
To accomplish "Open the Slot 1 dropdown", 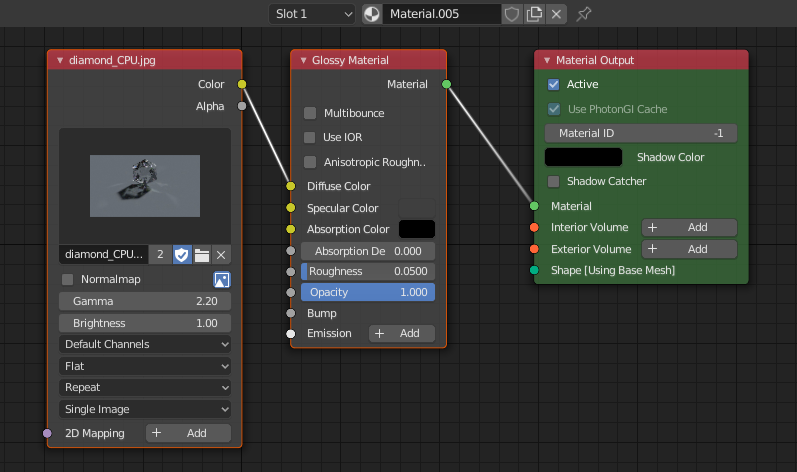I will click(311, 14).
